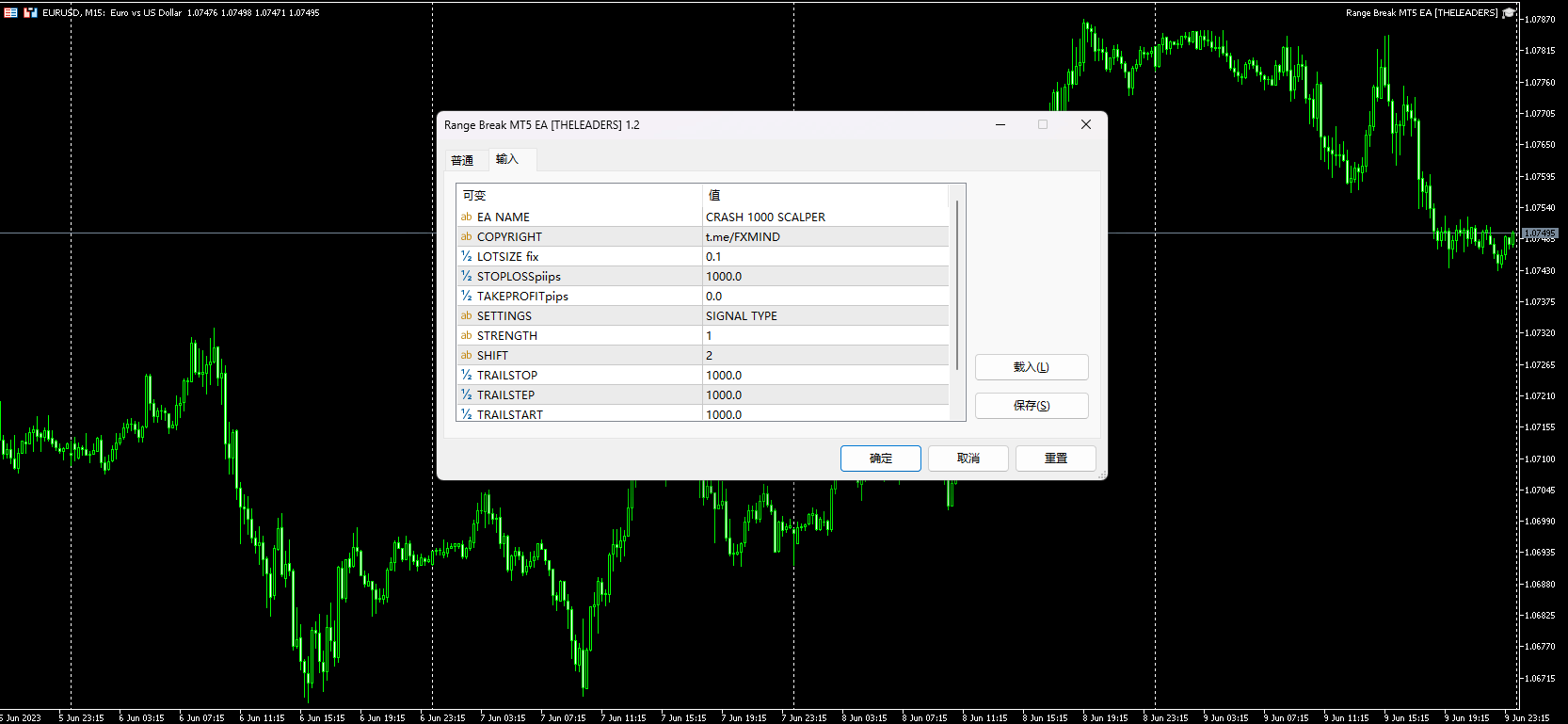The image size is (1568, 724).
Task: Click the TAKEPROFITpips numeric type icon
Action: [x=466, y=297]
